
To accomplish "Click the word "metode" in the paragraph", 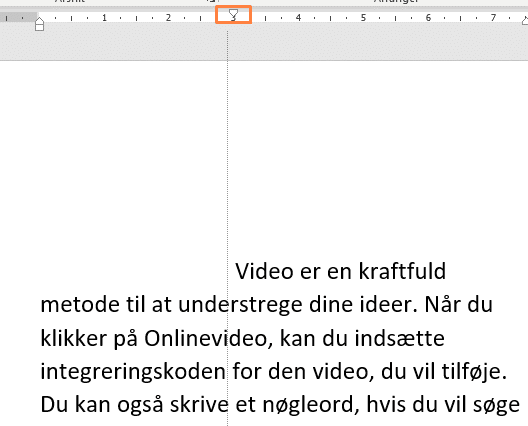I will tap(80, 305).
